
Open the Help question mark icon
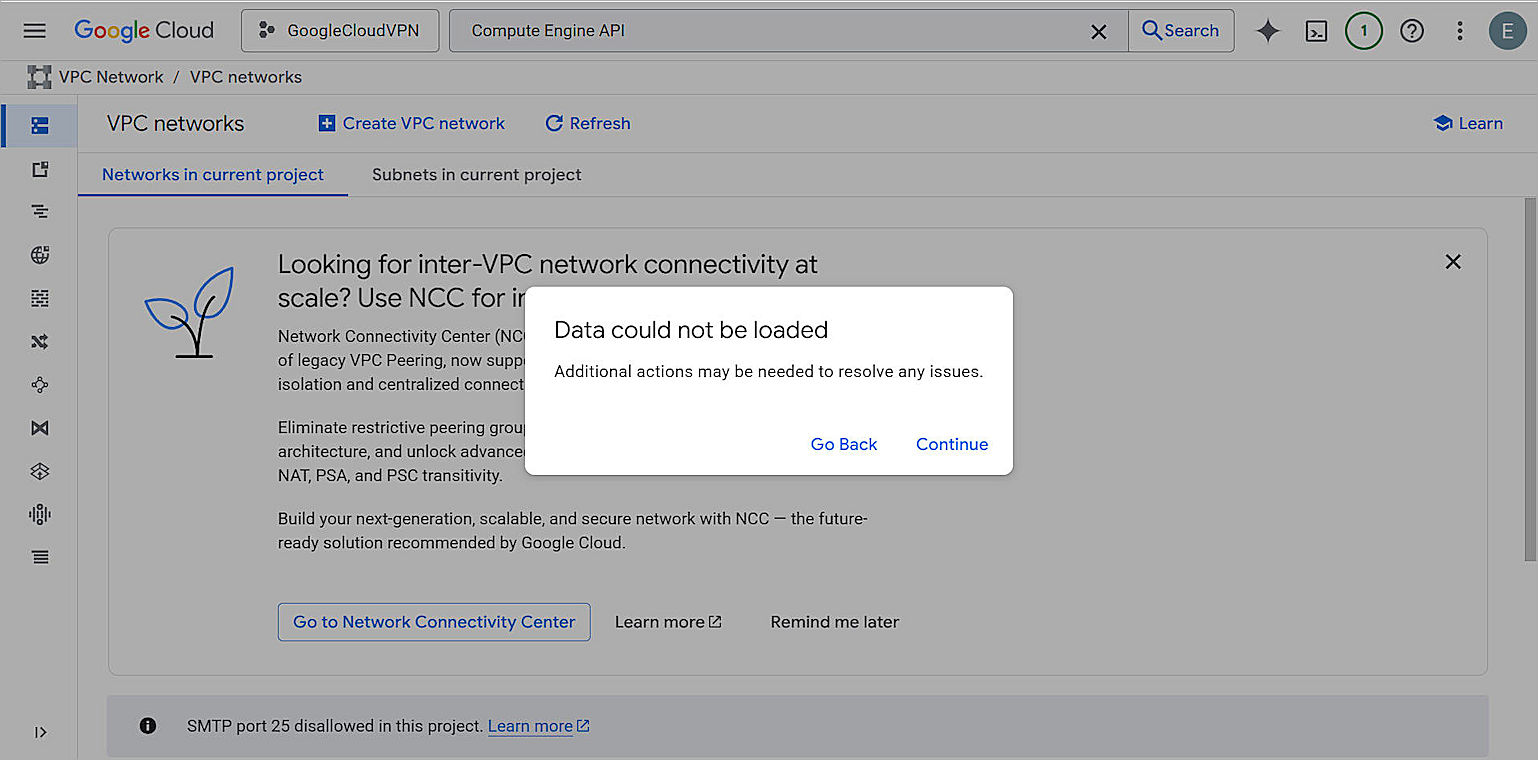tap(1412, 31)
